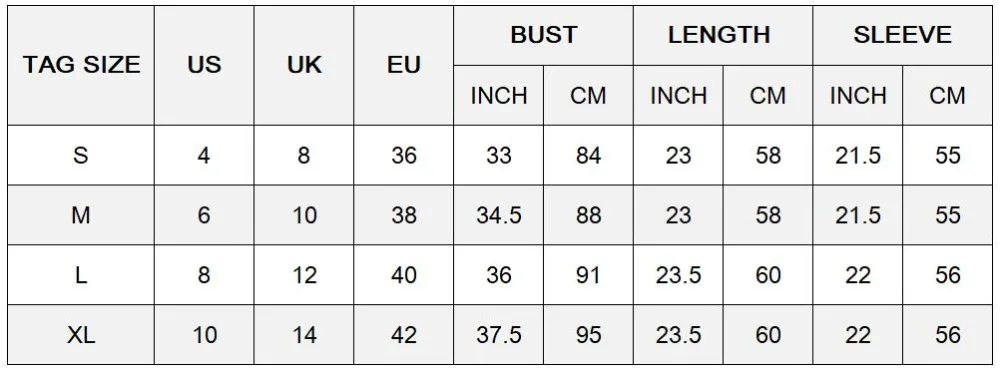Click the INCH subheader under SLEEVE
Screen dimensions: 1000x371
click(x=858, y=96)
